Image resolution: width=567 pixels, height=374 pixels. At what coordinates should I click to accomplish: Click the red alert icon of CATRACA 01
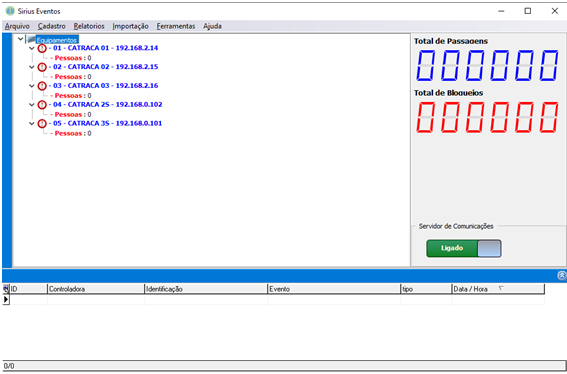coord(42,48)
